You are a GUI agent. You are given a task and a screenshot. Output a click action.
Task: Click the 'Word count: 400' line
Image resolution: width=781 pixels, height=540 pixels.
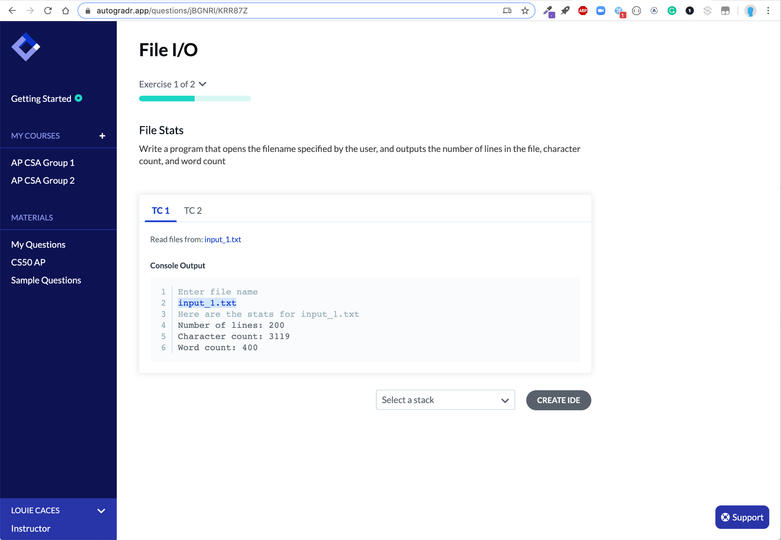pyautogui.click(x=218, y=348)
